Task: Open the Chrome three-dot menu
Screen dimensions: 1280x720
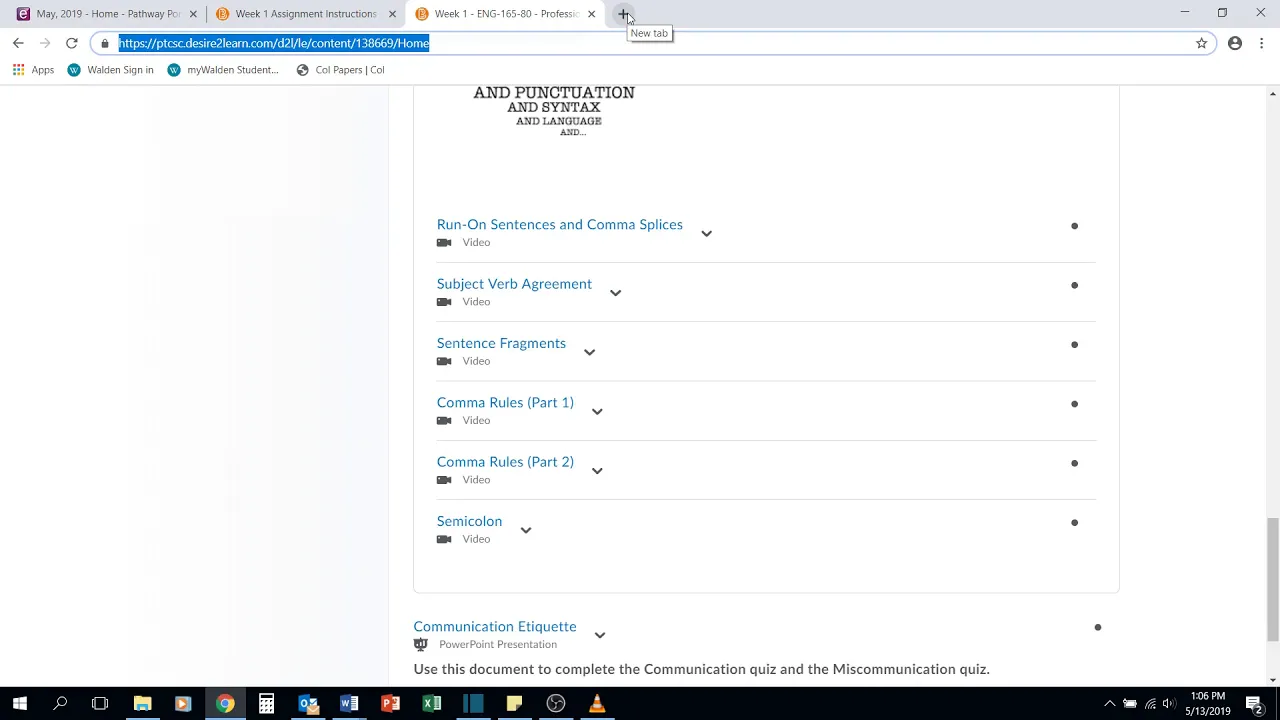Action: [x=1262, y=43]
